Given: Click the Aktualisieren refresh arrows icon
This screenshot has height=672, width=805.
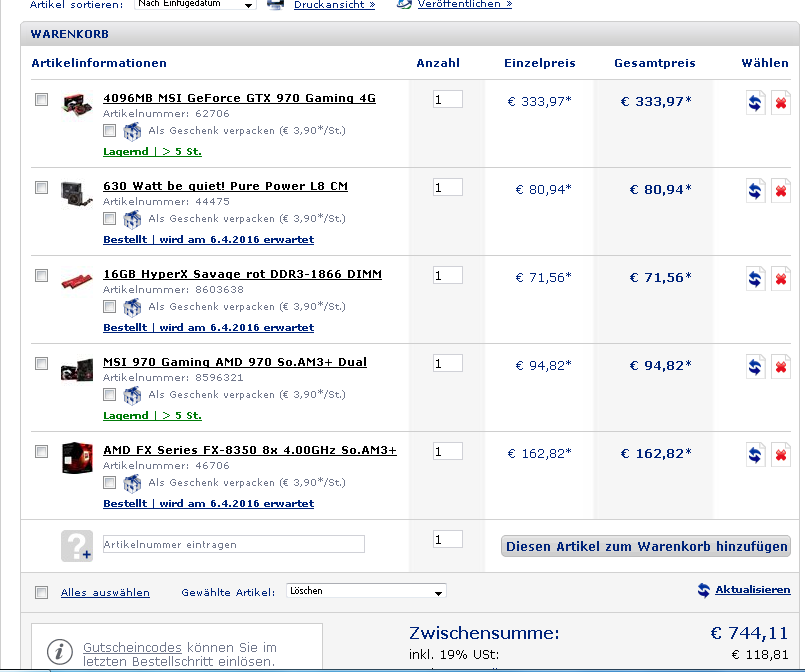Looking at the screenshot, I should click(x=704, y=590).
